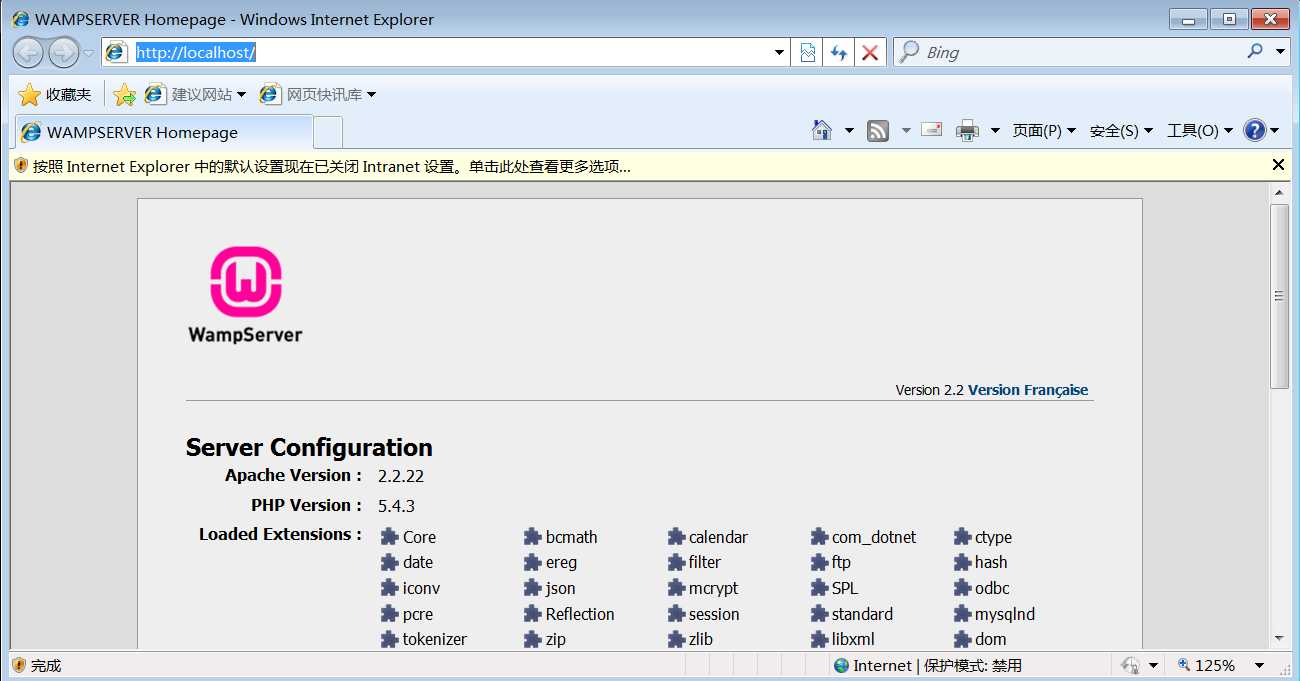Click the json extension puzzle icon
1300x681 pixels.
[532, 588]
